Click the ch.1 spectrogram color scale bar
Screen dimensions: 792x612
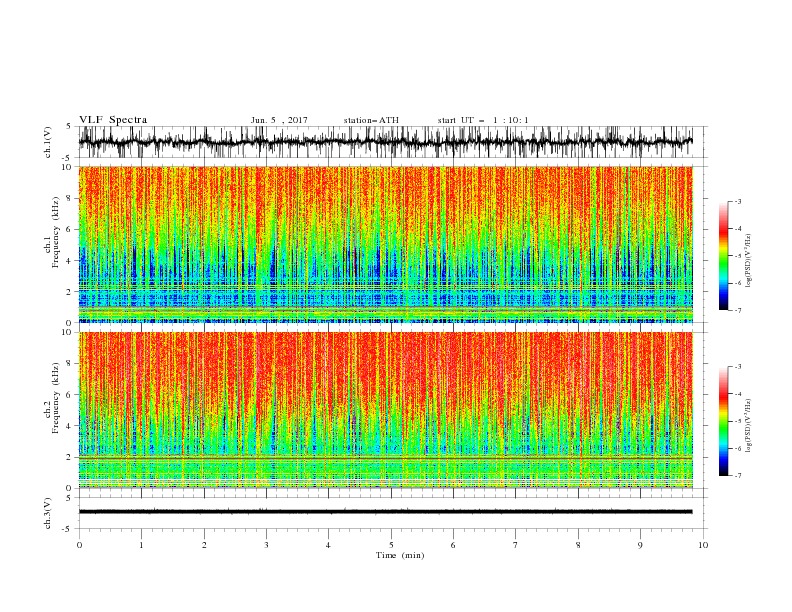pyautogui.click(x=724, y=256)
